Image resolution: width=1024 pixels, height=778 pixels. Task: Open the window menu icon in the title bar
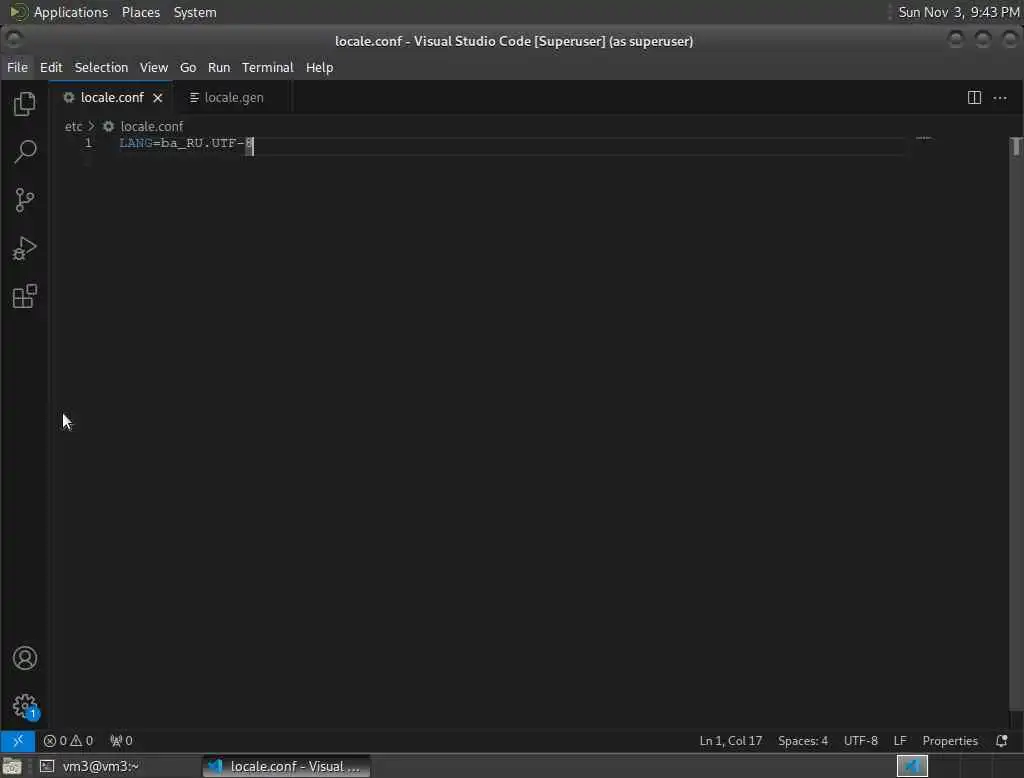(13, 41)
